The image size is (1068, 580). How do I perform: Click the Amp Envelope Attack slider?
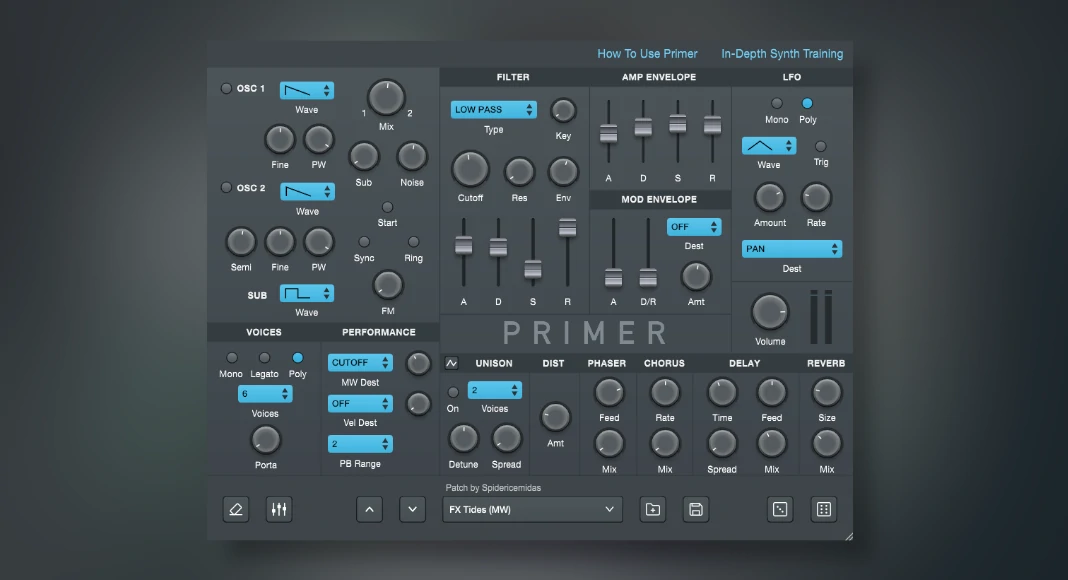(x=608, y=133)
